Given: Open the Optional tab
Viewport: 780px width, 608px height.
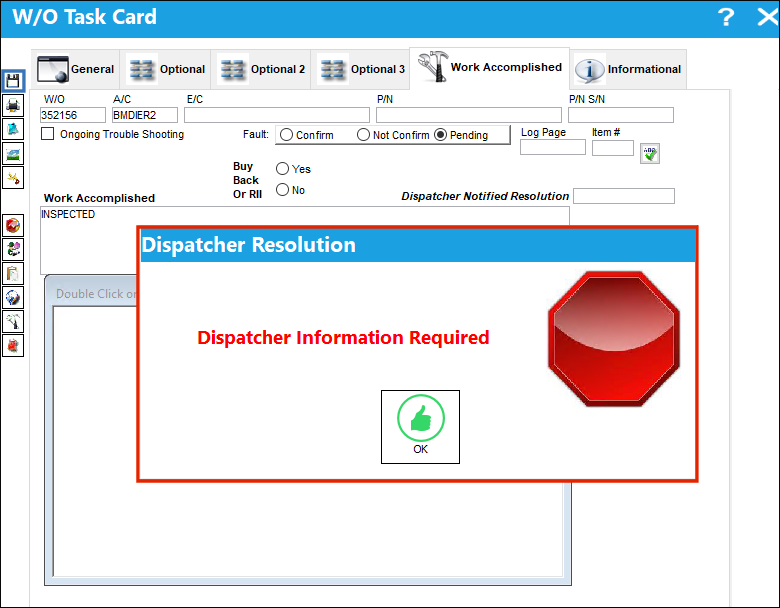Looking at the screenshot, I should point(166,69).
